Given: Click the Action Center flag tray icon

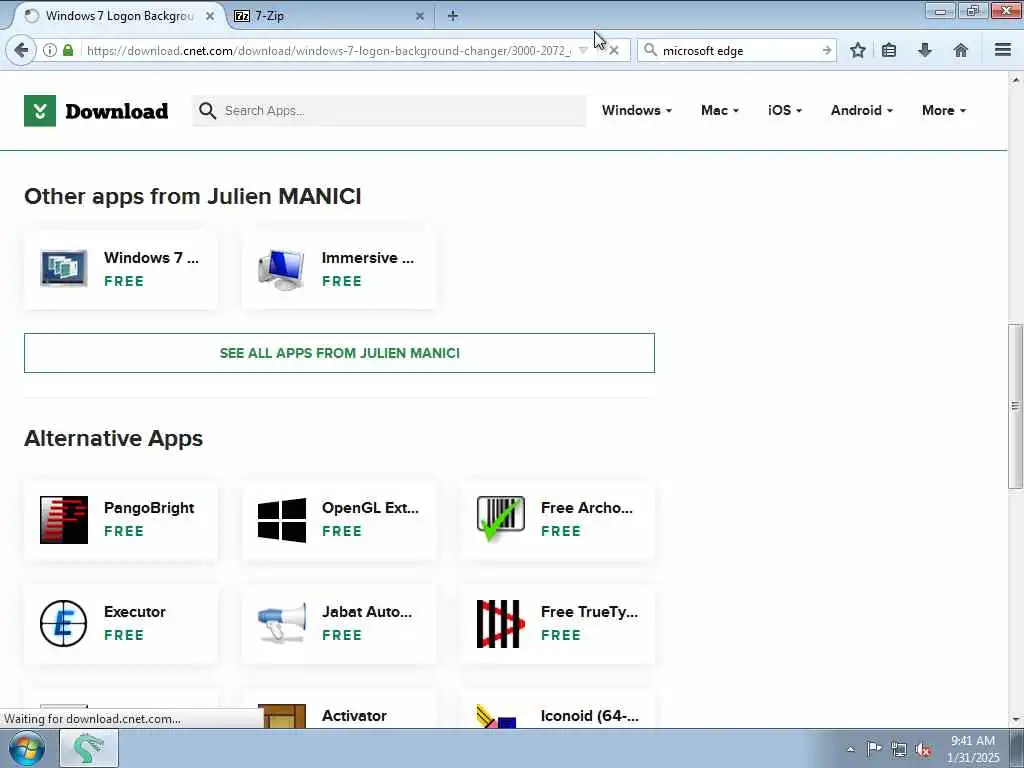Looking at the screenshot, I should tap(874, 748).
